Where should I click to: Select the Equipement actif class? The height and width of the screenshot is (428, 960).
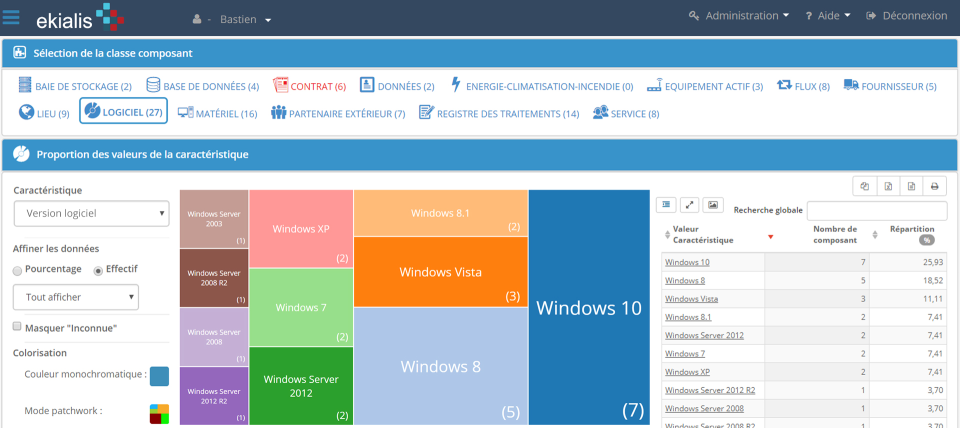[705, 86]
